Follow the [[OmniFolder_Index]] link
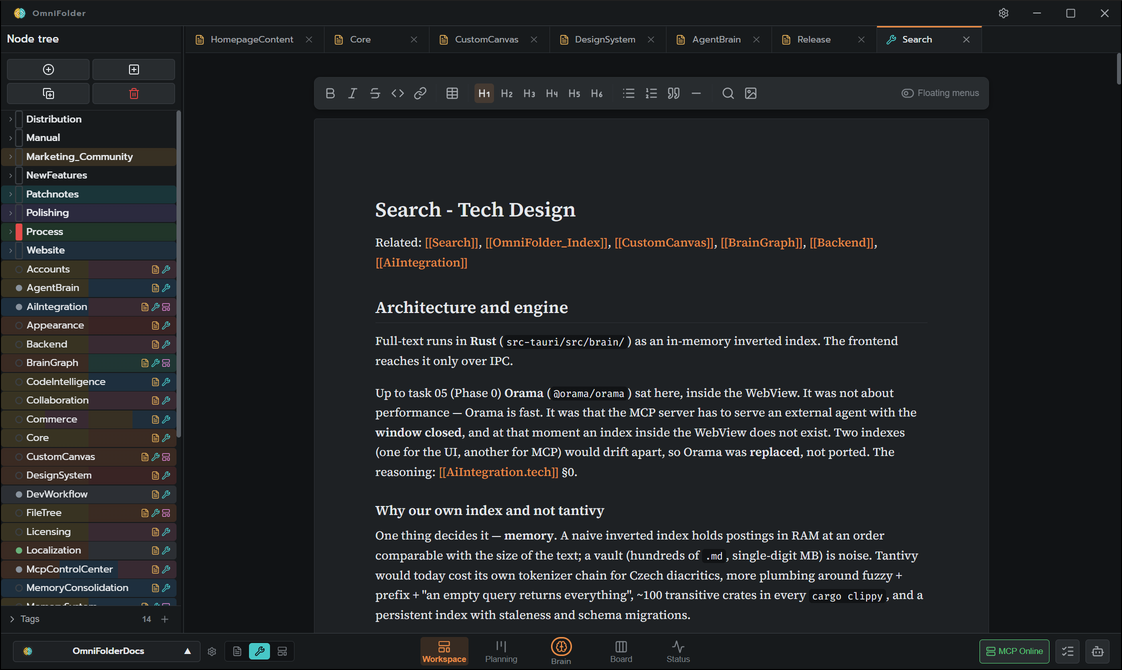The image size is (1122, 670). [x=547, y=243]
